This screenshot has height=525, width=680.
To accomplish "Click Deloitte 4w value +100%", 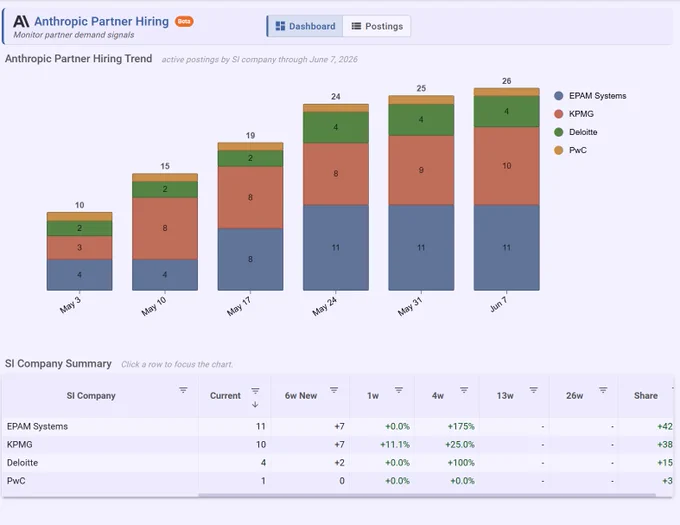I will pos(461,463).
